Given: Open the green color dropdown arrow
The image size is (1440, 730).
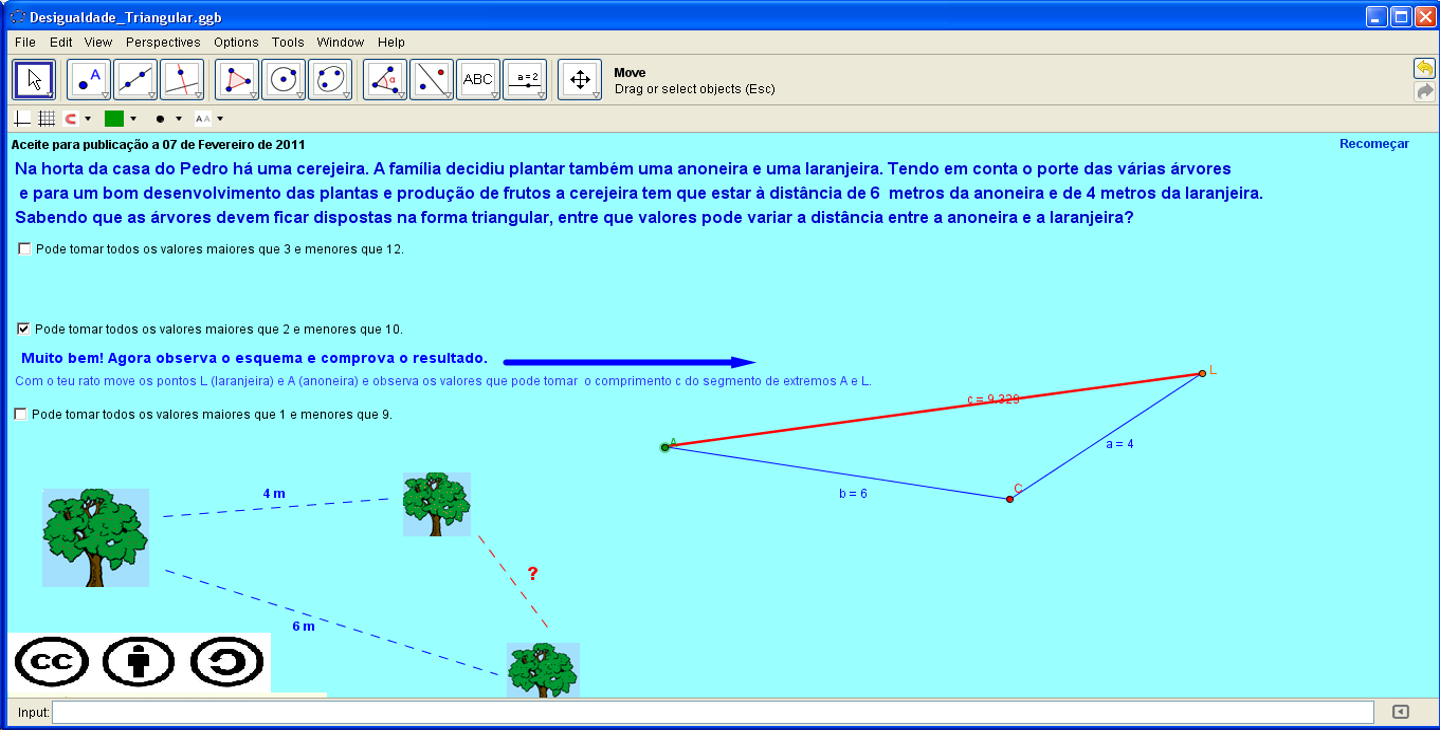Looking at the screenshot, I should click(x=133, y=119).
